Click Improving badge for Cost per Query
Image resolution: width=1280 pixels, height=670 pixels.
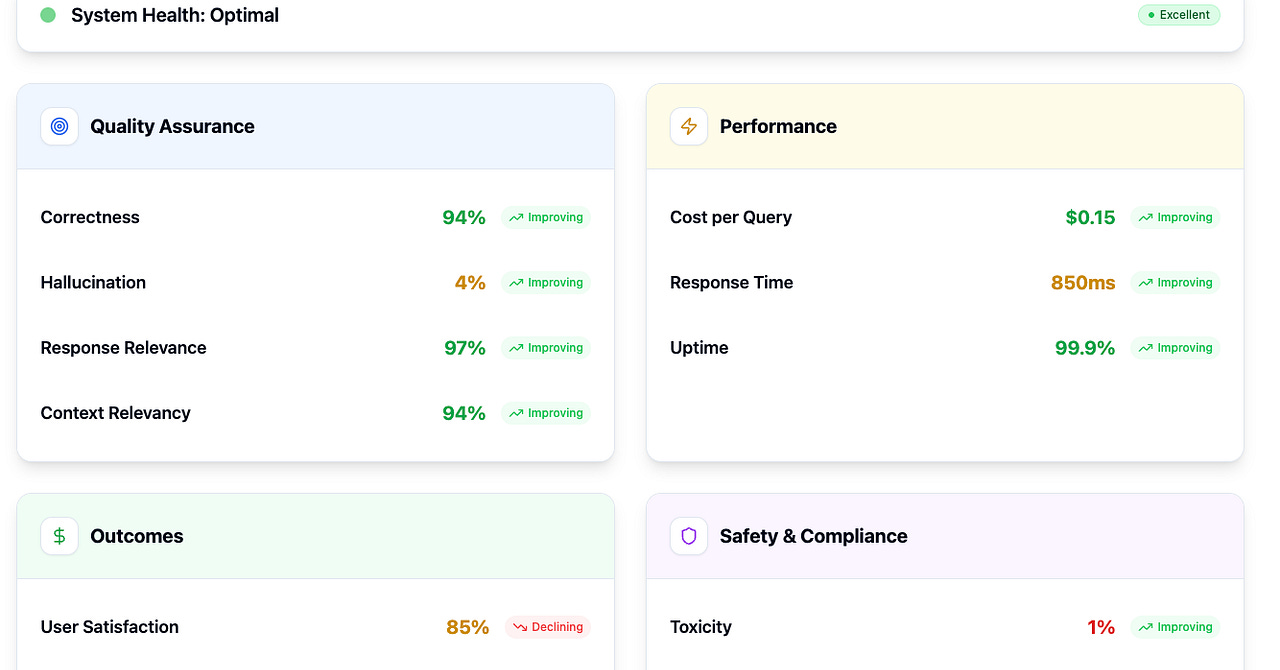[x=1175, y=217]
